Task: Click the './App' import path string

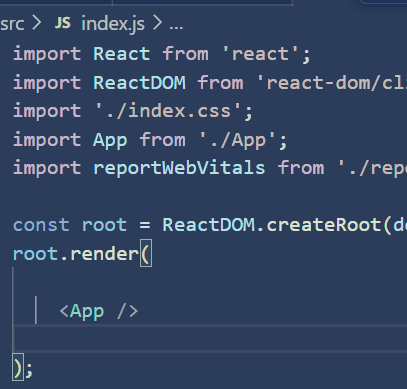Action: point(238,140)
